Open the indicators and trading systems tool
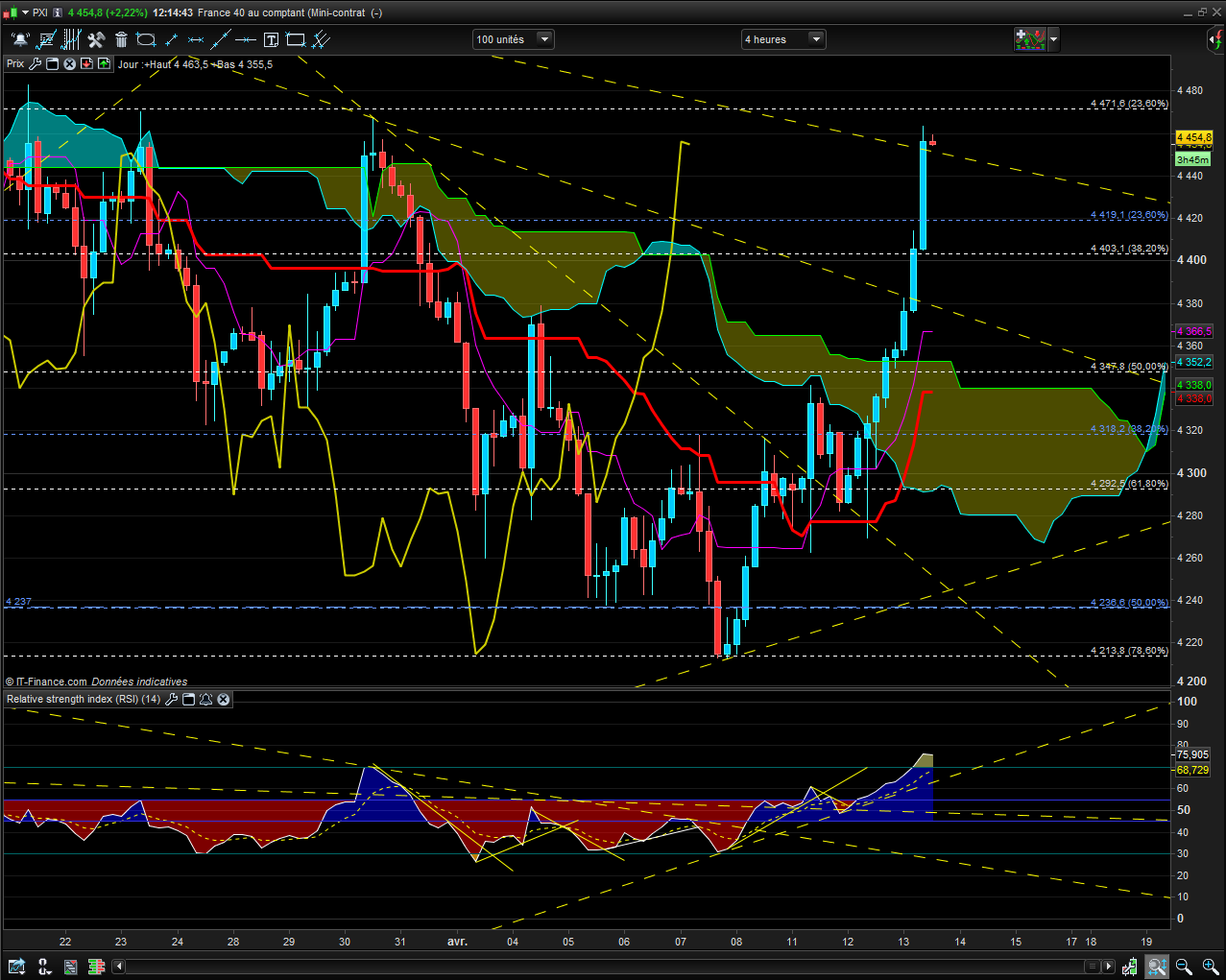The height and width of the screenshot is (980, 1226). pyautogui.click(x=45, y=39)
